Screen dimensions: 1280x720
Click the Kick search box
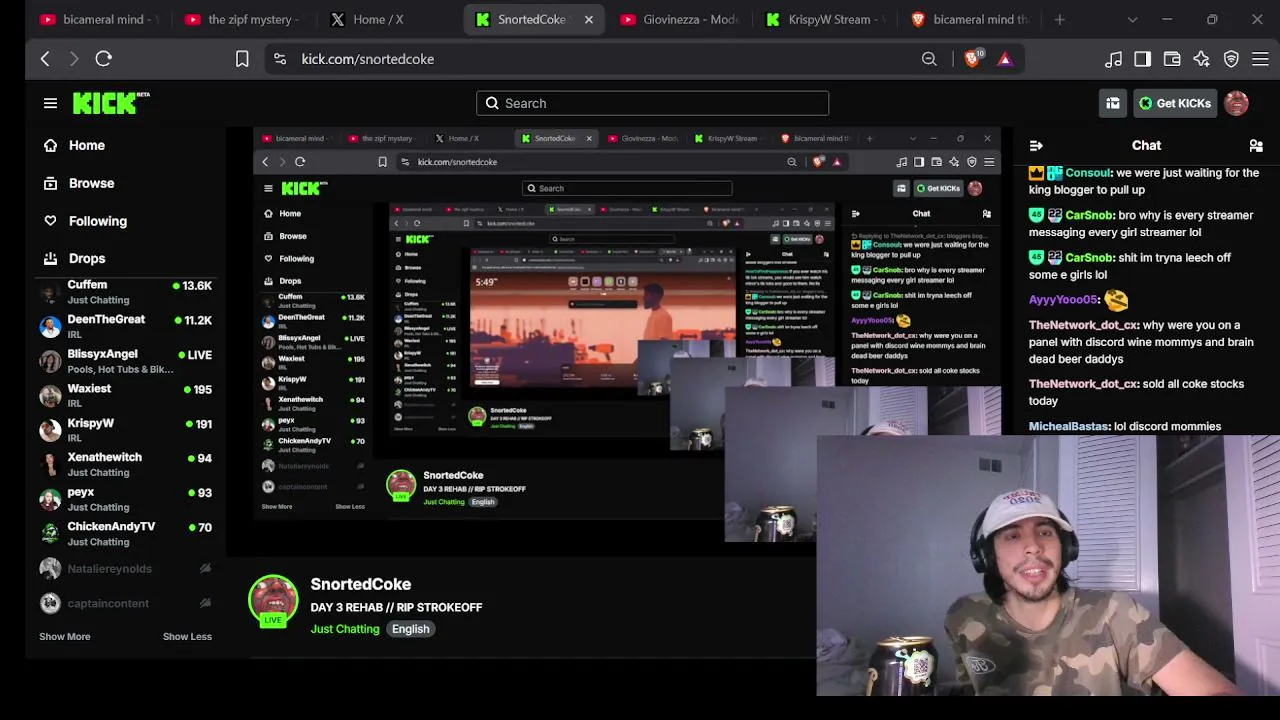tap(652, 103)
